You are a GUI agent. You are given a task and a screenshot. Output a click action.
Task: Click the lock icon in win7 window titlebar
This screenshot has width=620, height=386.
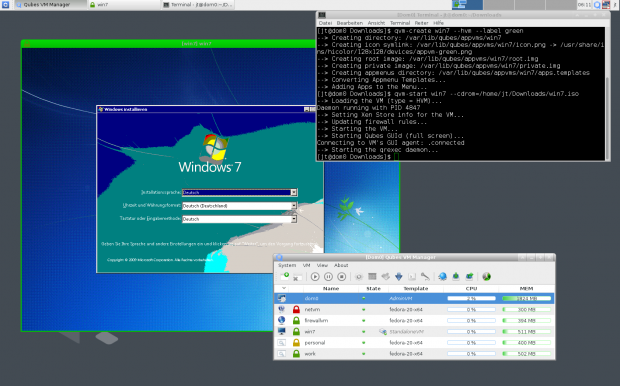pos(27,44)
